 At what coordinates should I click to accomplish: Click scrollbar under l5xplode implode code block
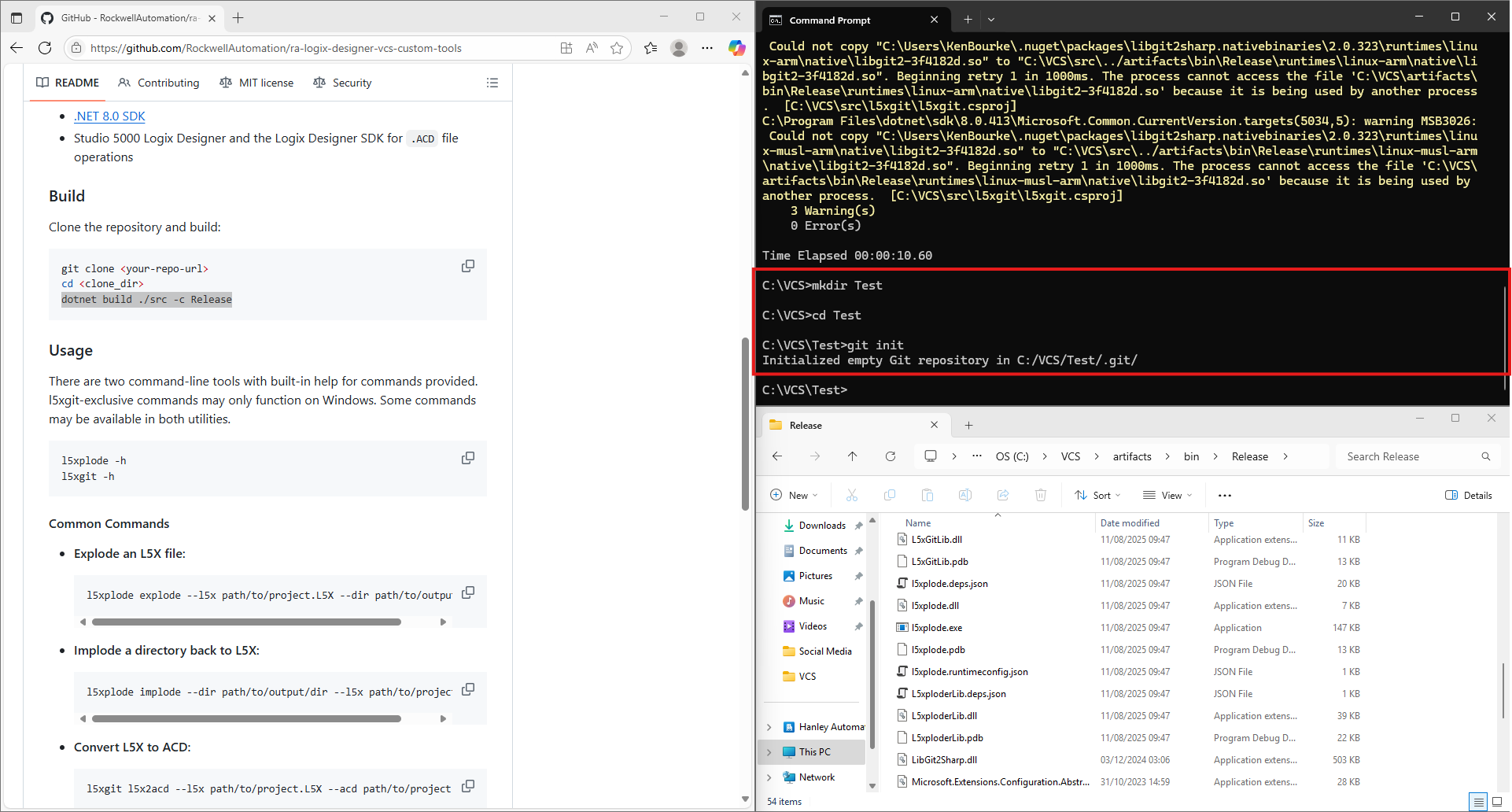(246, 718)
